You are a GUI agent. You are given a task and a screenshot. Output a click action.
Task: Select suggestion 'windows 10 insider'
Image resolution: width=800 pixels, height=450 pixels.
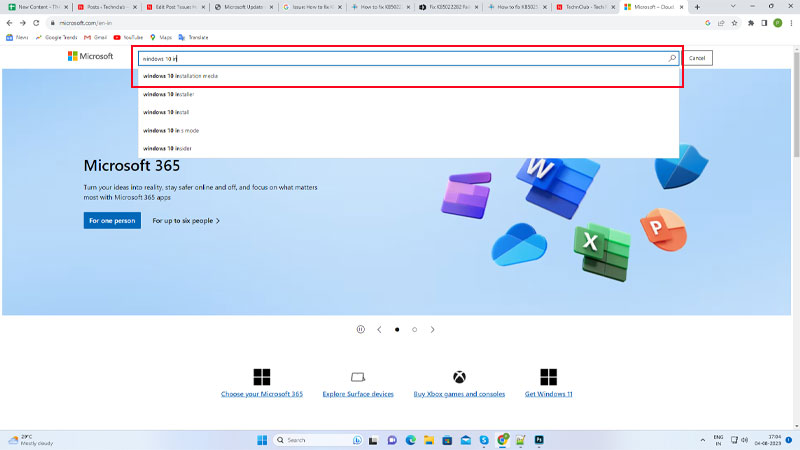click(x=408, y=148)
